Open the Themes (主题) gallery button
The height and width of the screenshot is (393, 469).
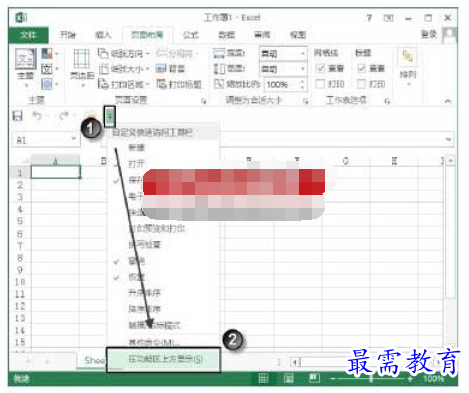coord(26,68)
